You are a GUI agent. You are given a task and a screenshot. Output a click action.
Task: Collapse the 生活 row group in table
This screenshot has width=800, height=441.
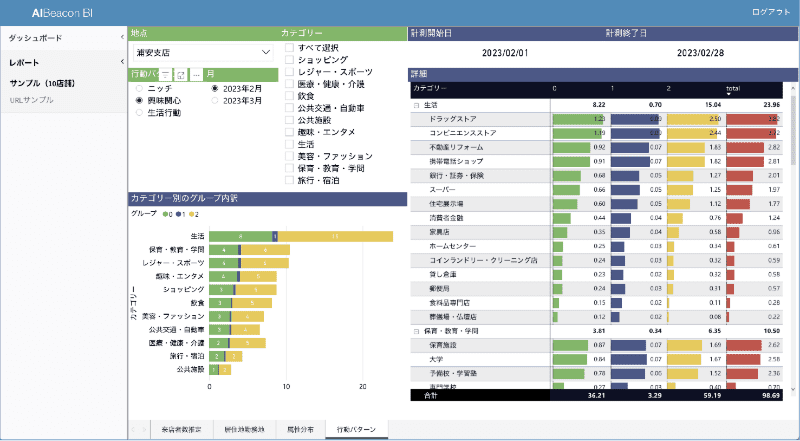click(416, 104)
